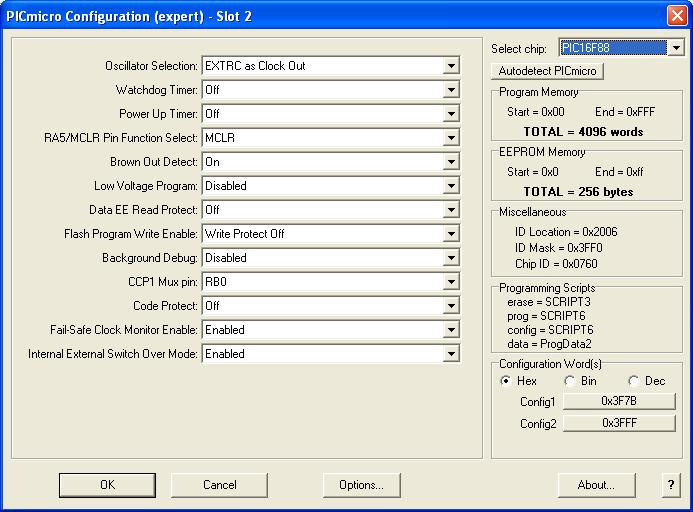This screenshot has height=512, width=693.
Task: Click the EEPROM Memory Start = 0x0 text
Action: coord(533,172)
